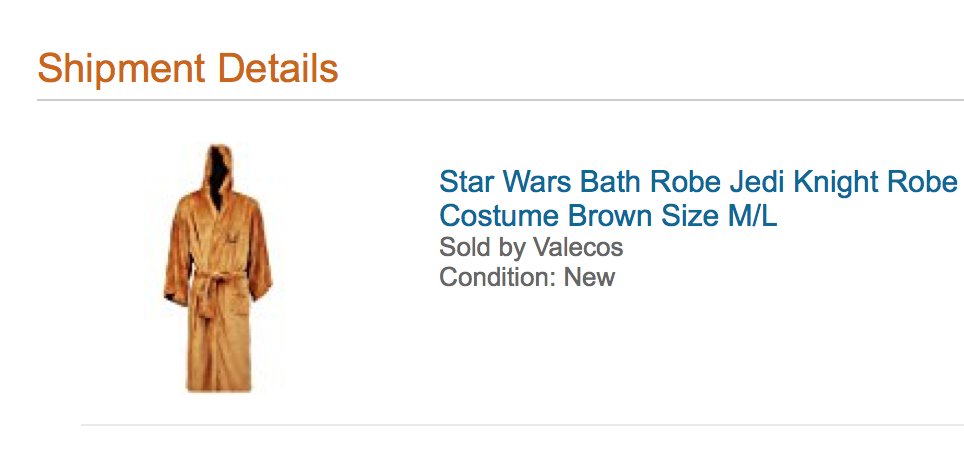Select the word "Valecos" in seller line

578,247
